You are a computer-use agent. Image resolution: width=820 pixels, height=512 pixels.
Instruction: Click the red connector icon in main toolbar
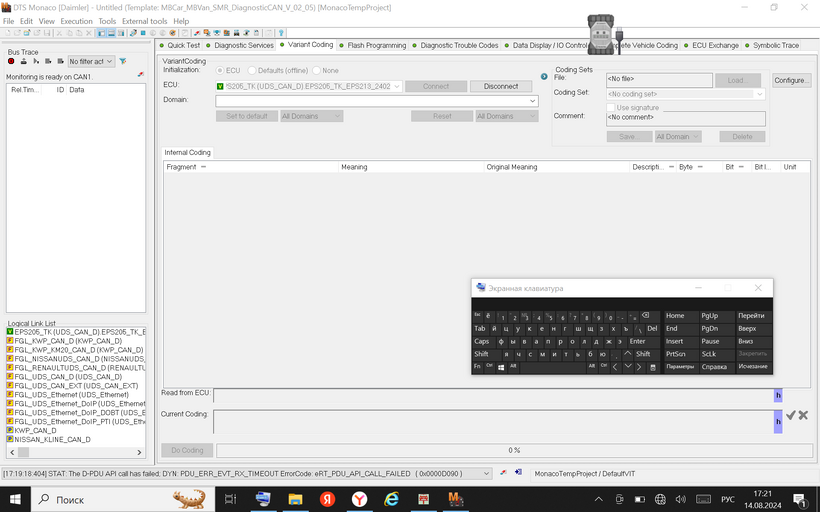pyautogui.click(x=197, y=33)
